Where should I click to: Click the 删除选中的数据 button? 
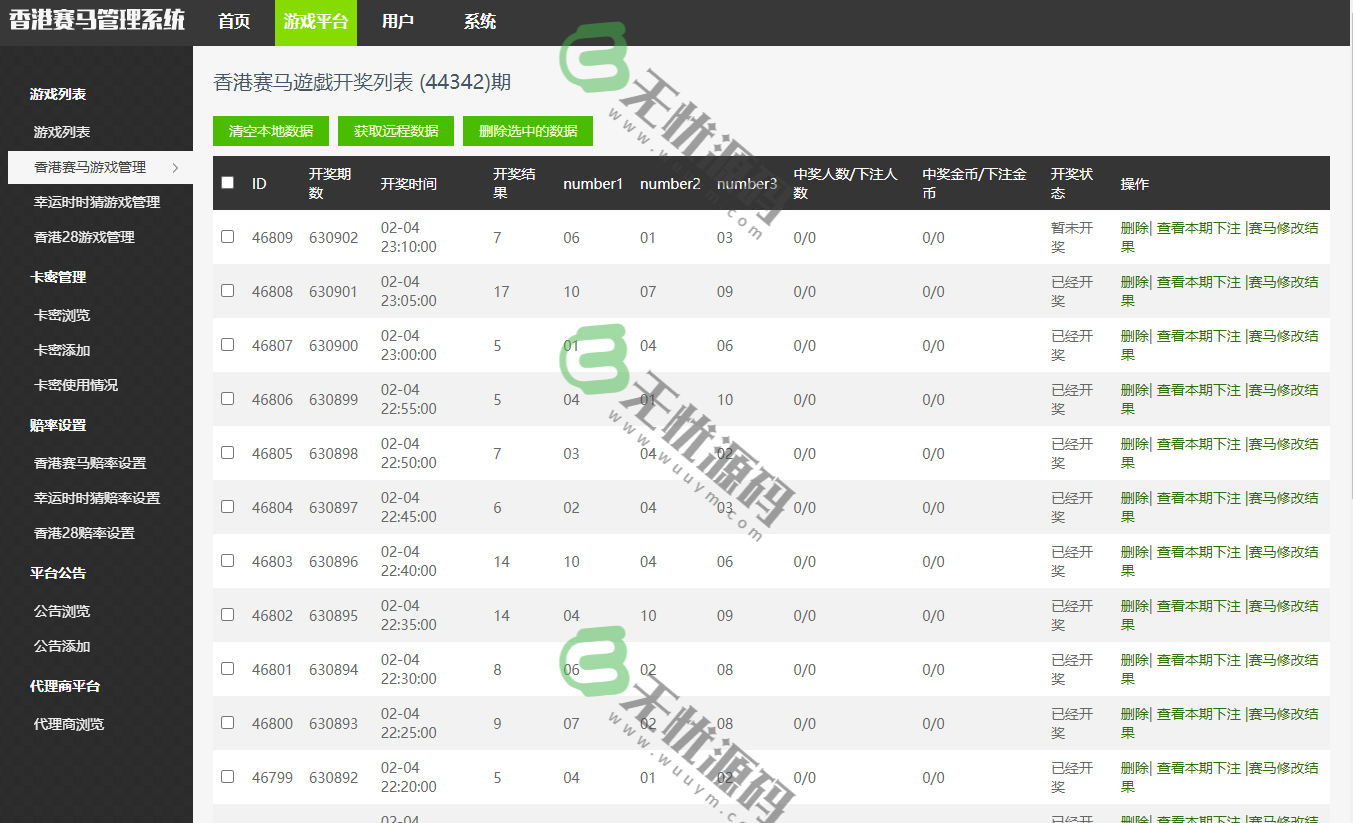pos(528,131)
